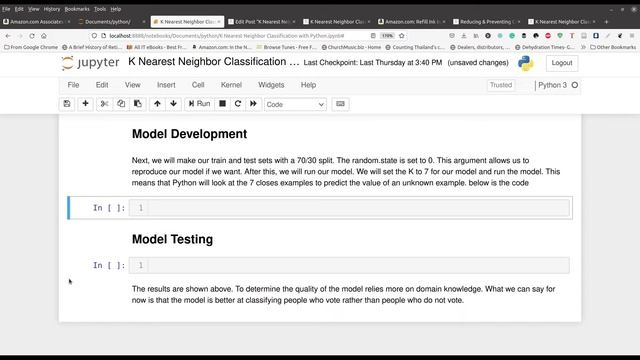Select the Model Testing heading
This screenshot has height=360, width=640.
pyautogui.click(x=172, y=239)
